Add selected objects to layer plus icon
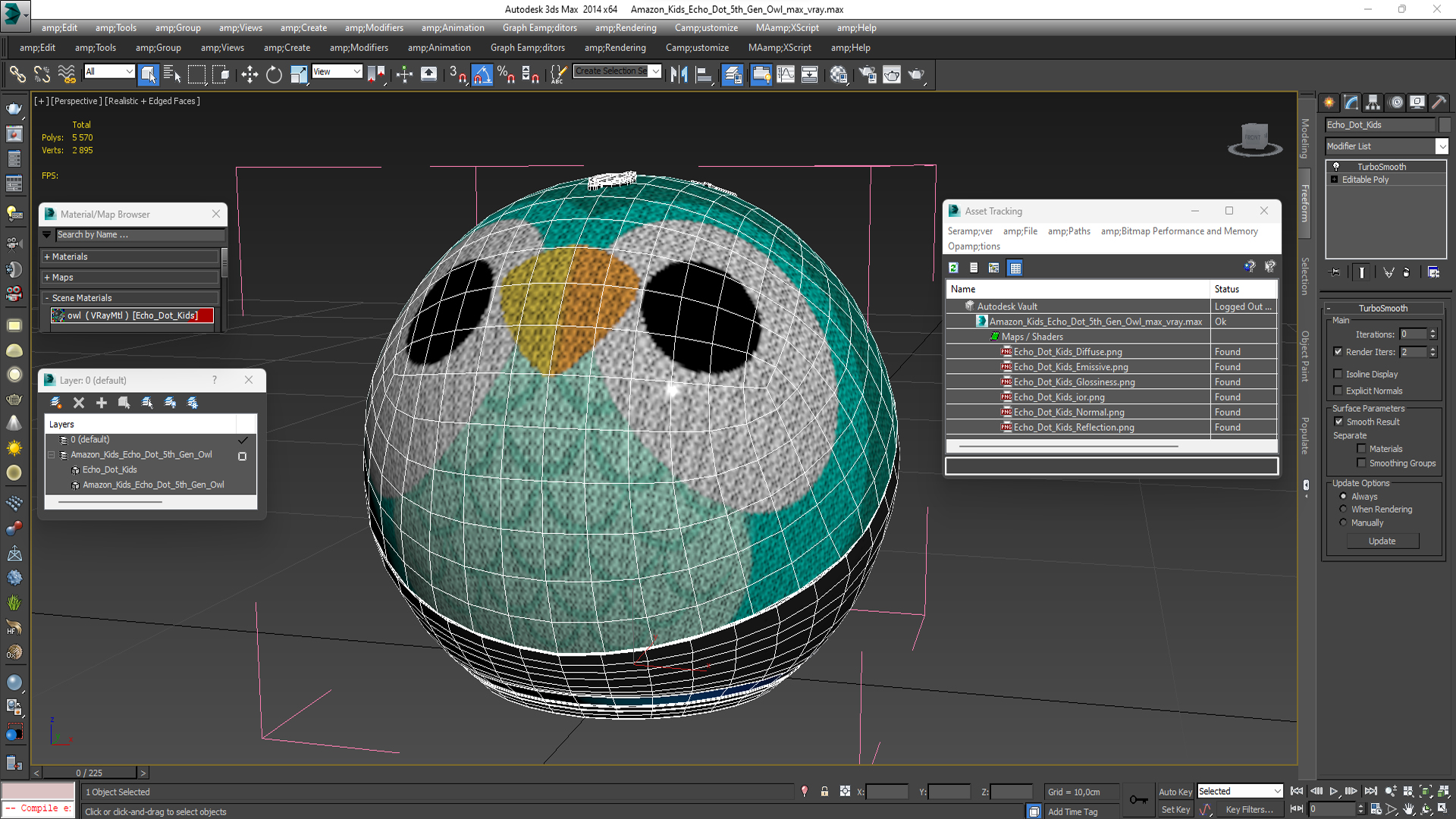The height and width of the screenshot is (819, 1456). point(102,403)
